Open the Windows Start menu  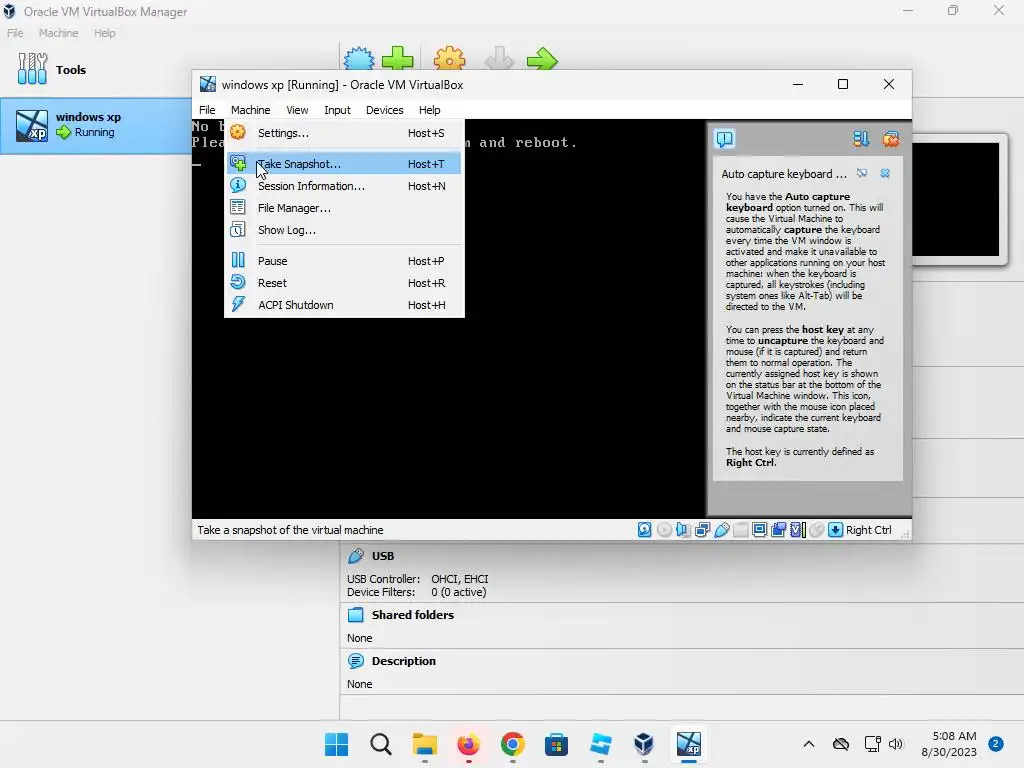[336, 744]
